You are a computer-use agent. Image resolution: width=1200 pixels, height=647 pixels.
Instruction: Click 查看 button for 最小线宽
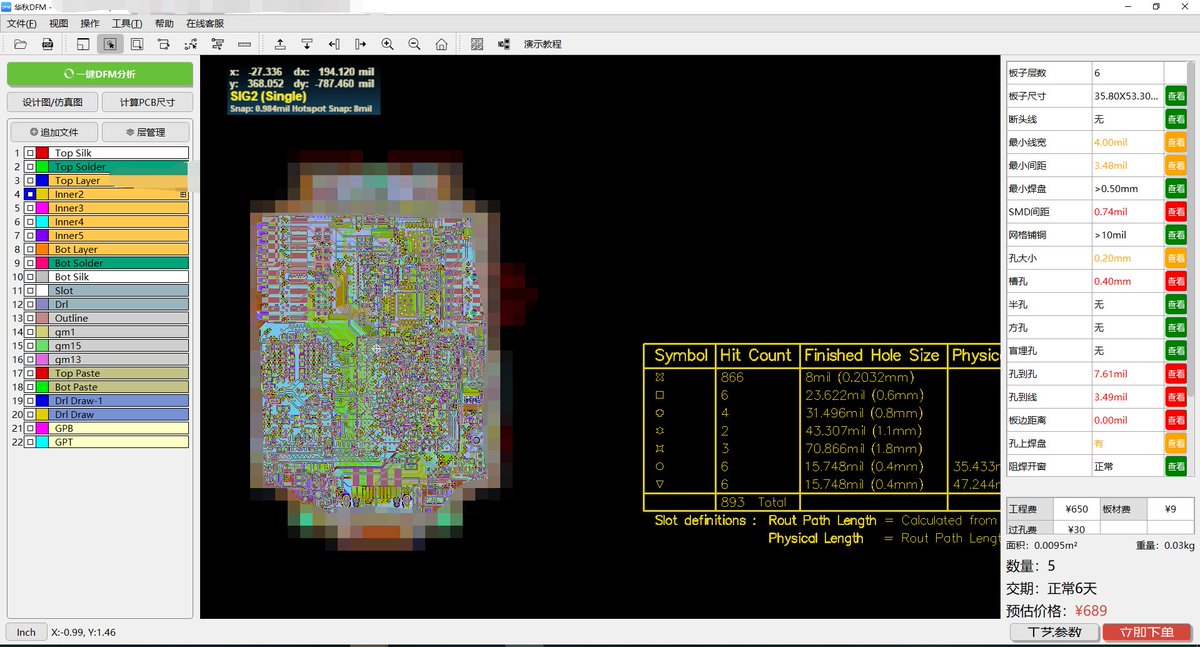(x=1176, y=143)
